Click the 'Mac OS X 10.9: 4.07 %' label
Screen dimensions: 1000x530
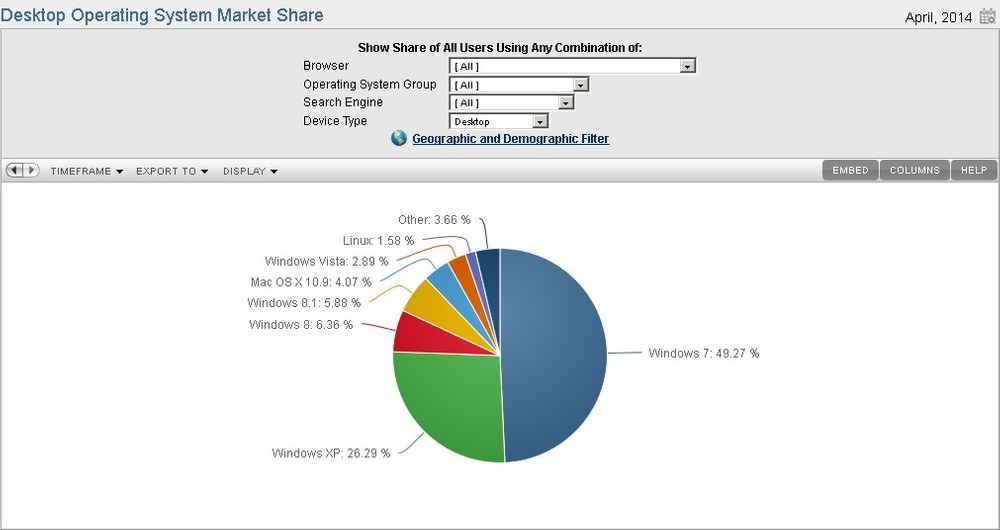pyautogui.click(x=311, y=282)
